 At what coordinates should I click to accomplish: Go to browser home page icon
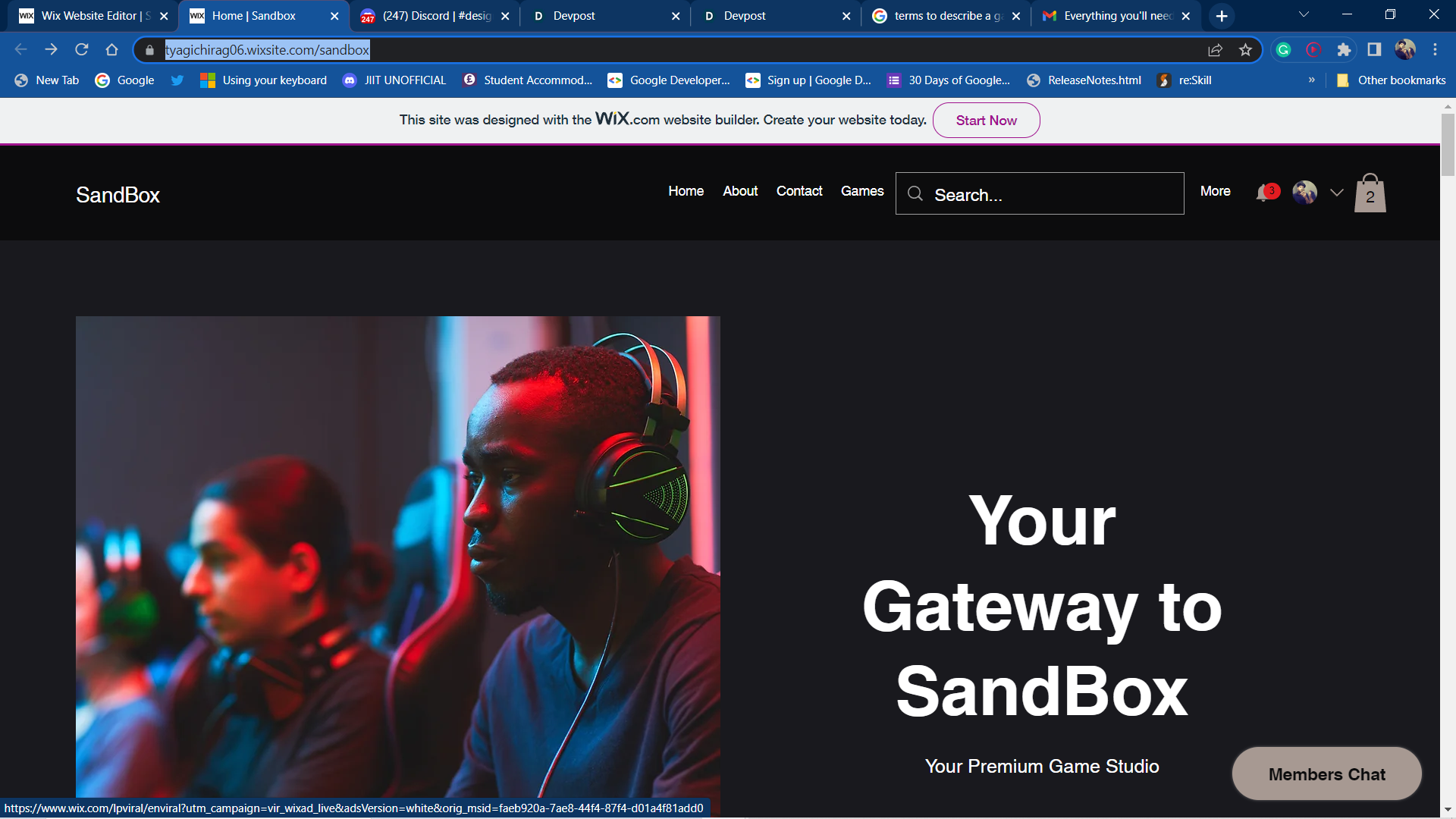click(x=112, y=50)
